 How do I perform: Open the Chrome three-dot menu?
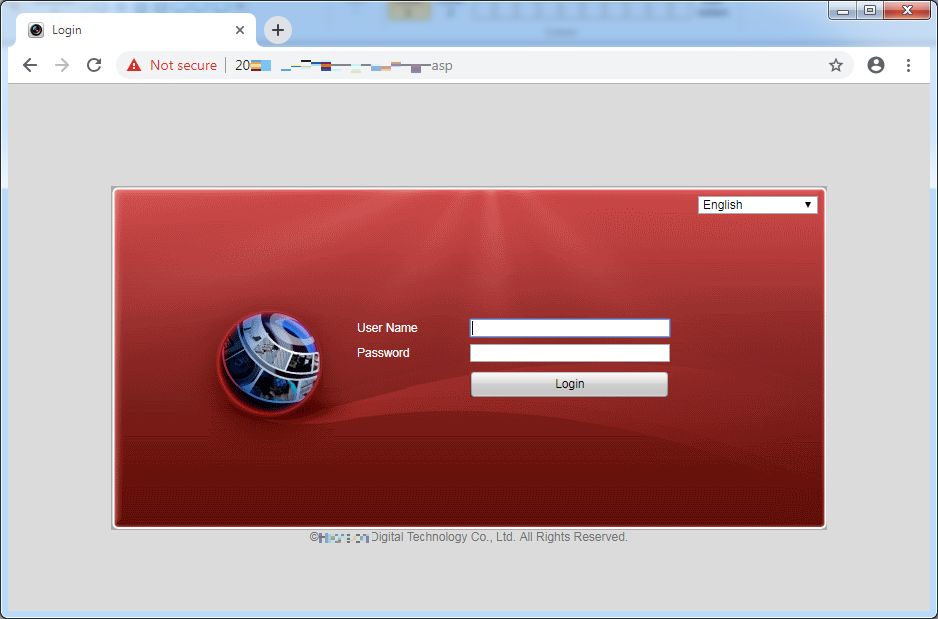click(908, 65)
